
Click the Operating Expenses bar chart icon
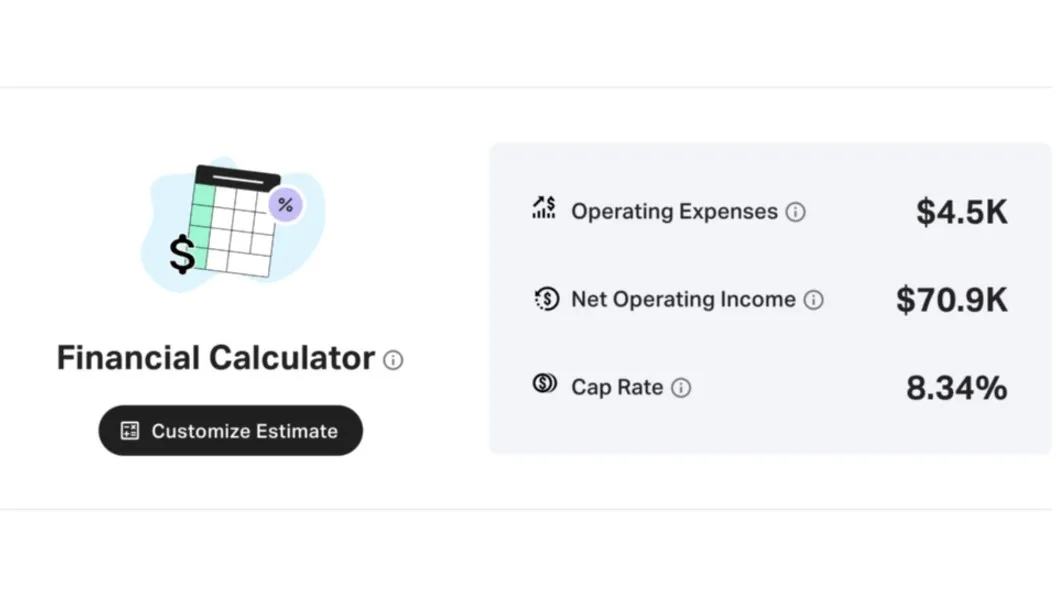(x=544, y=208)
